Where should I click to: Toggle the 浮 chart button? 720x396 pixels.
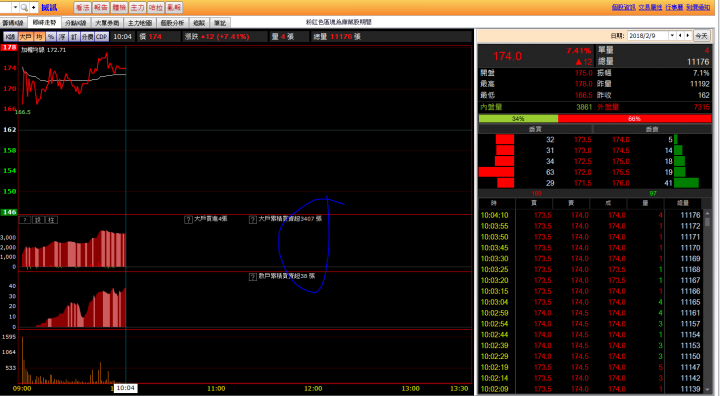[x=62, y=37]
